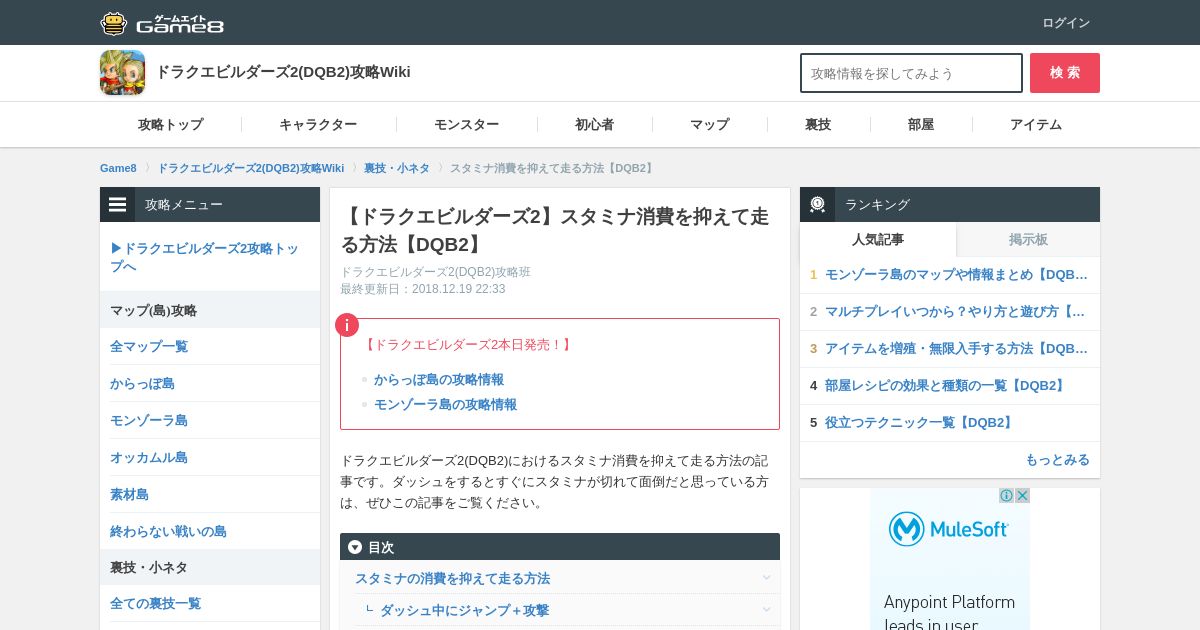Open the 初心者 menu
Viewport: 1200px width, 630px height.
click(x=594, y=125)
